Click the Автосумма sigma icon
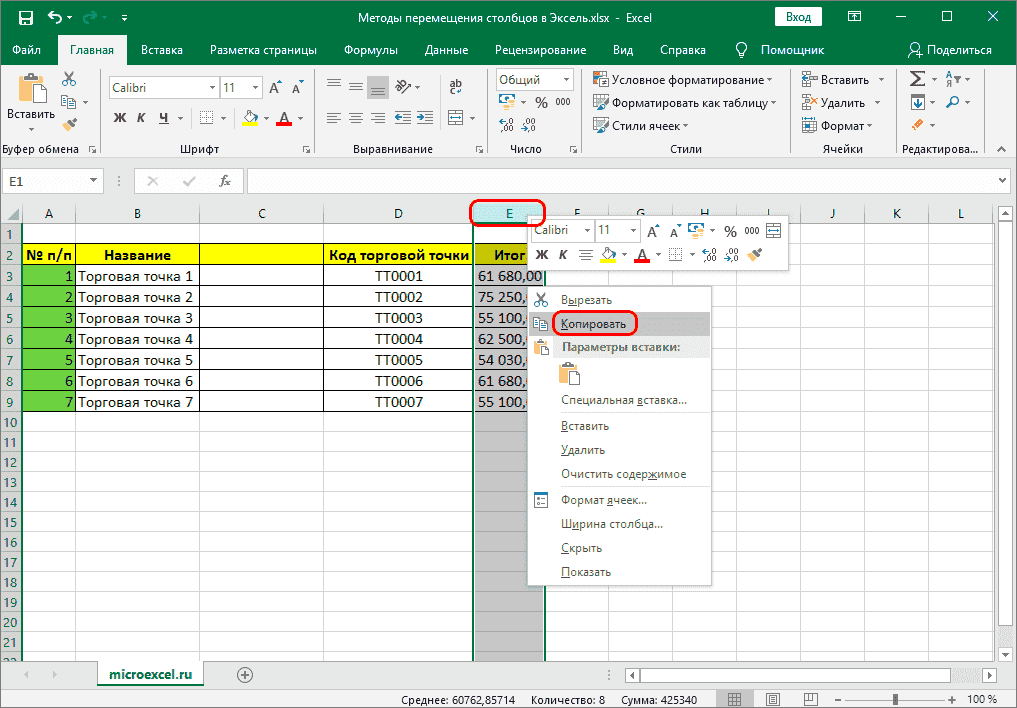 tap(919, 76)
